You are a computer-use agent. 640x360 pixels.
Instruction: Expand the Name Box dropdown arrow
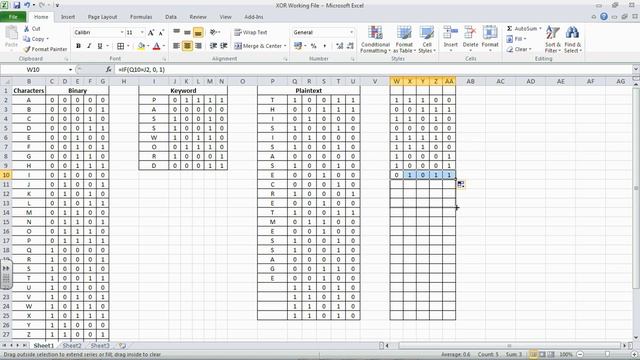tap(70, 70)
